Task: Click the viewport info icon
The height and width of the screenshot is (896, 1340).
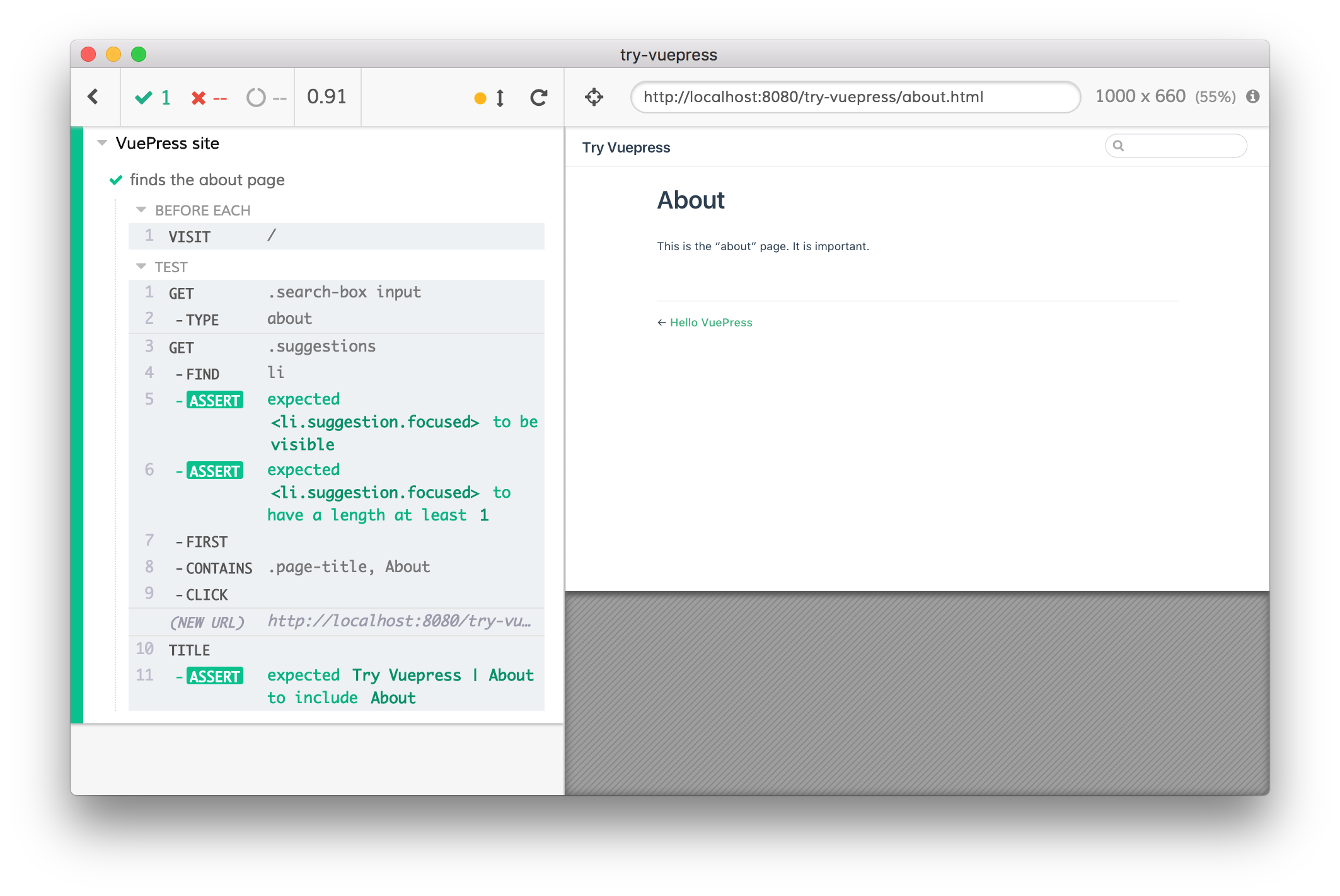Action: point(1253,96)
